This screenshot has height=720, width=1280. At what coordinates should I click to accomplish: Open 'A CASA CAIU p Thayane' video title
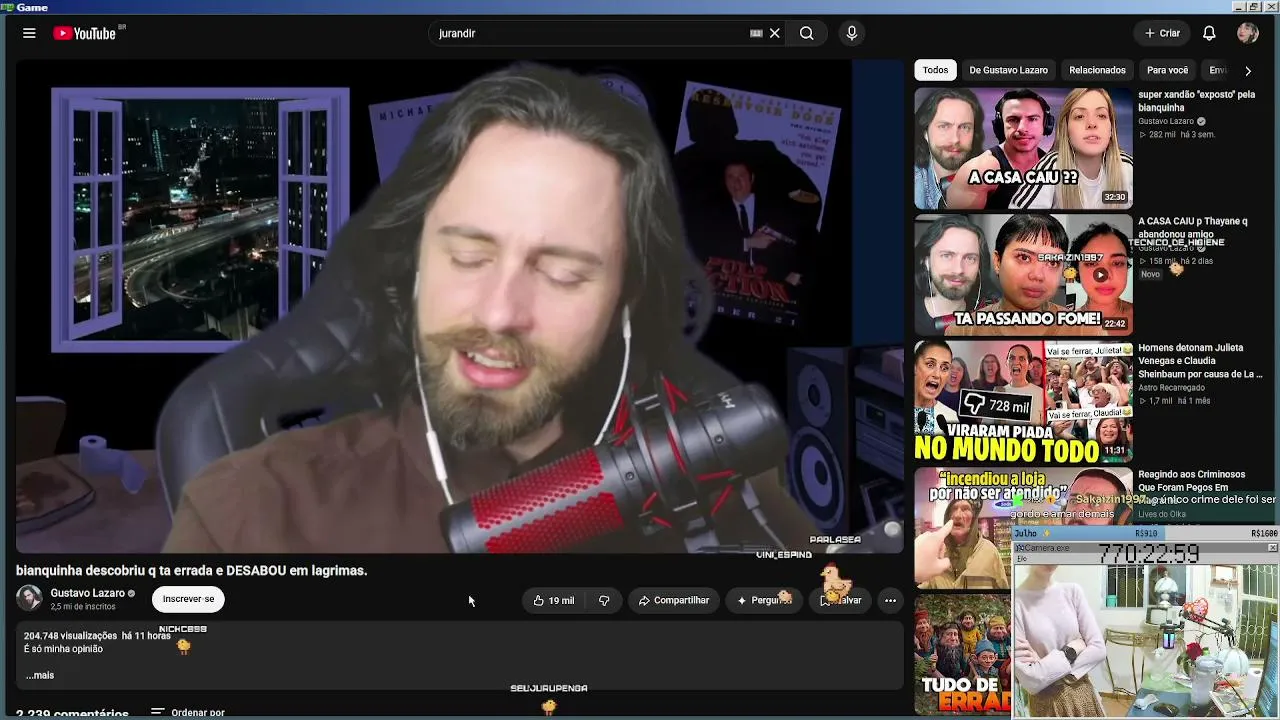[x=1193, y=228]
